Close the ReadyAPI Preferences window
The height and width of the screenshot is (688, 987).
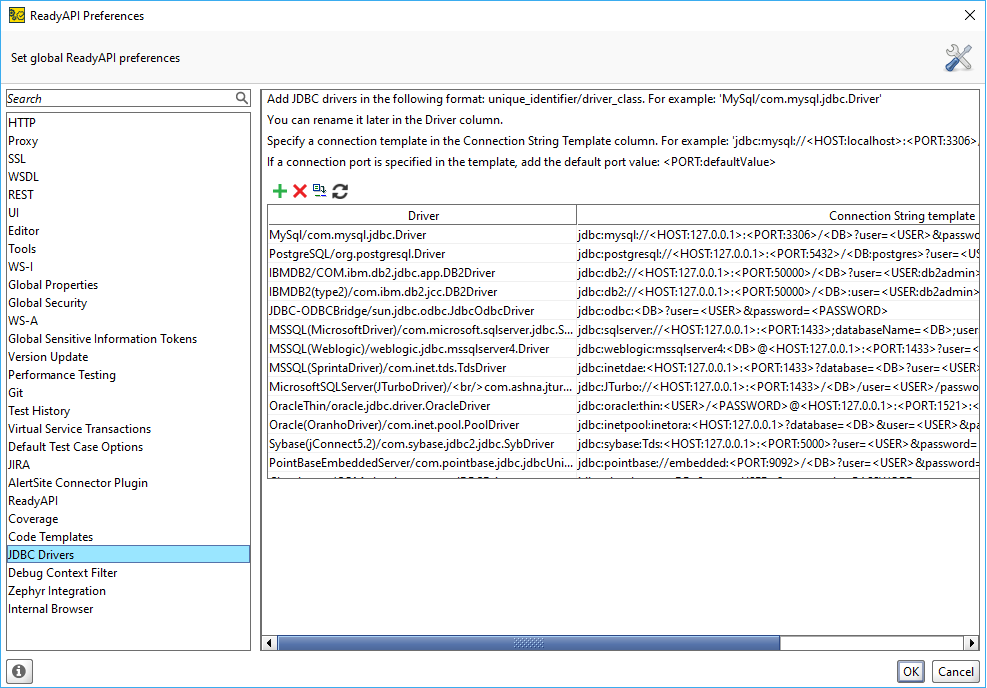970,15
